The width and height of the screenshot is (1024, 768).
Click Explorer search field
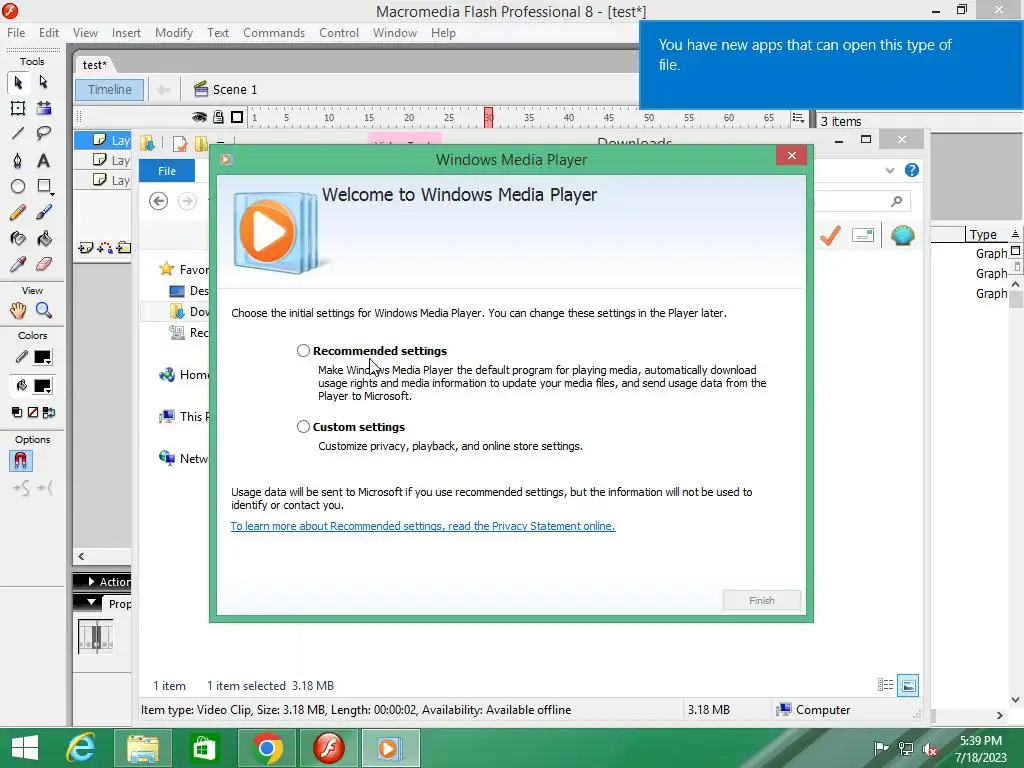coord(861,201)
